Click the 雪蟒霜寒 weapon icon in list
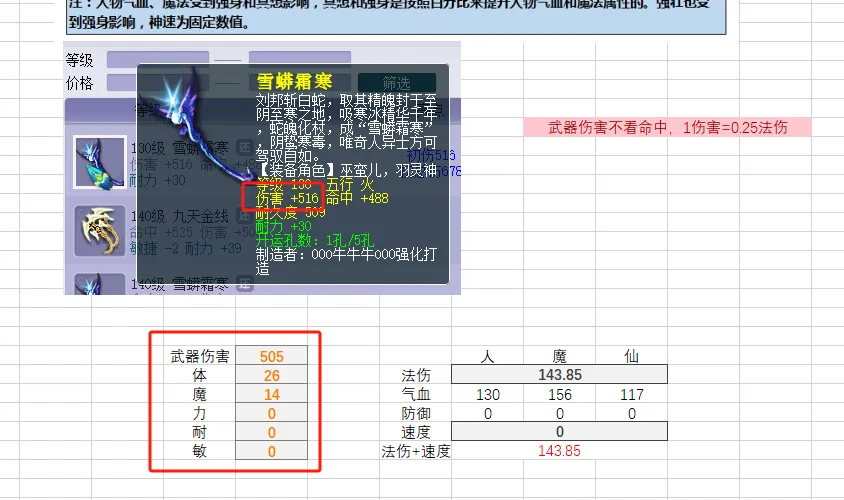This screenshot has height=500, width=844. click(x=99, y=162)
